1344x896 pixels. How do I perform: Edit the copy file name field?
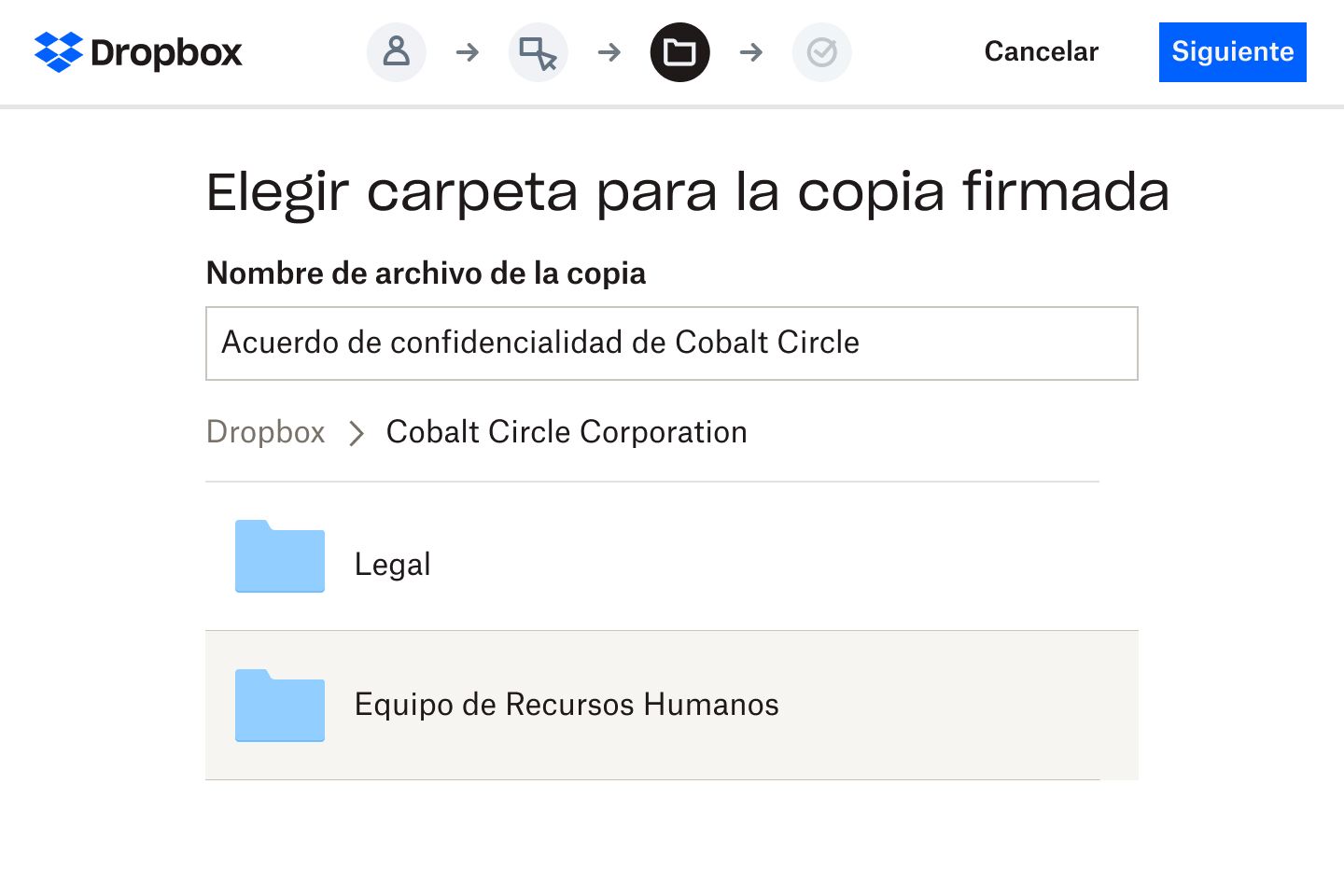click(x=672, y=343)
